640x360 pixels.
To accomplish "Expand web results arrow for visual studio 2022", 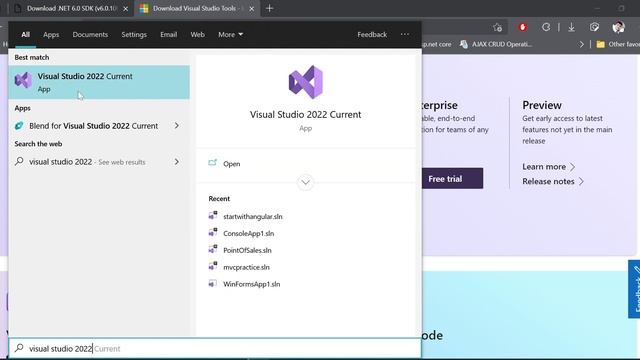I will [x=177, y=162].
